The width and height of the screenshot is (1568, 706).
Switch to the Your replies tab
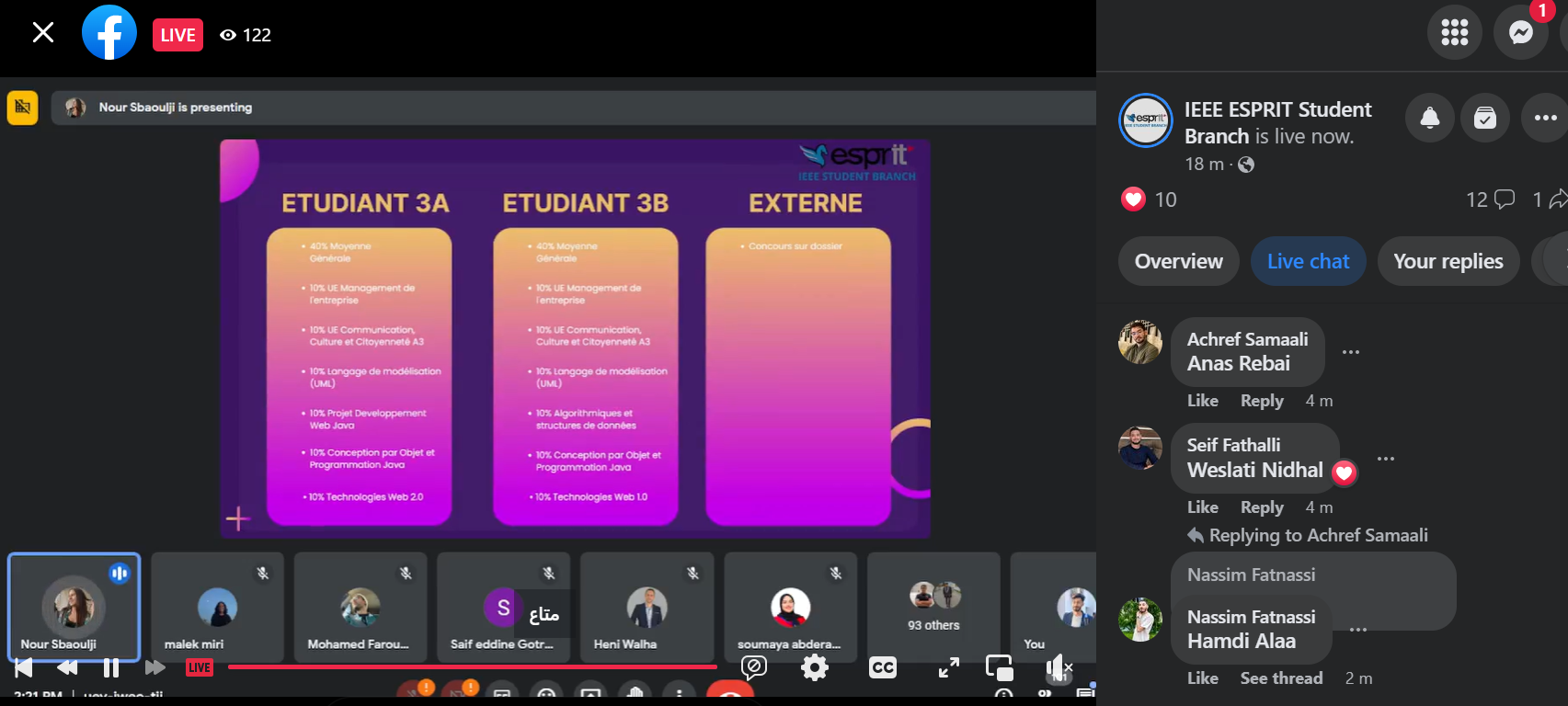coord(1448,261)
